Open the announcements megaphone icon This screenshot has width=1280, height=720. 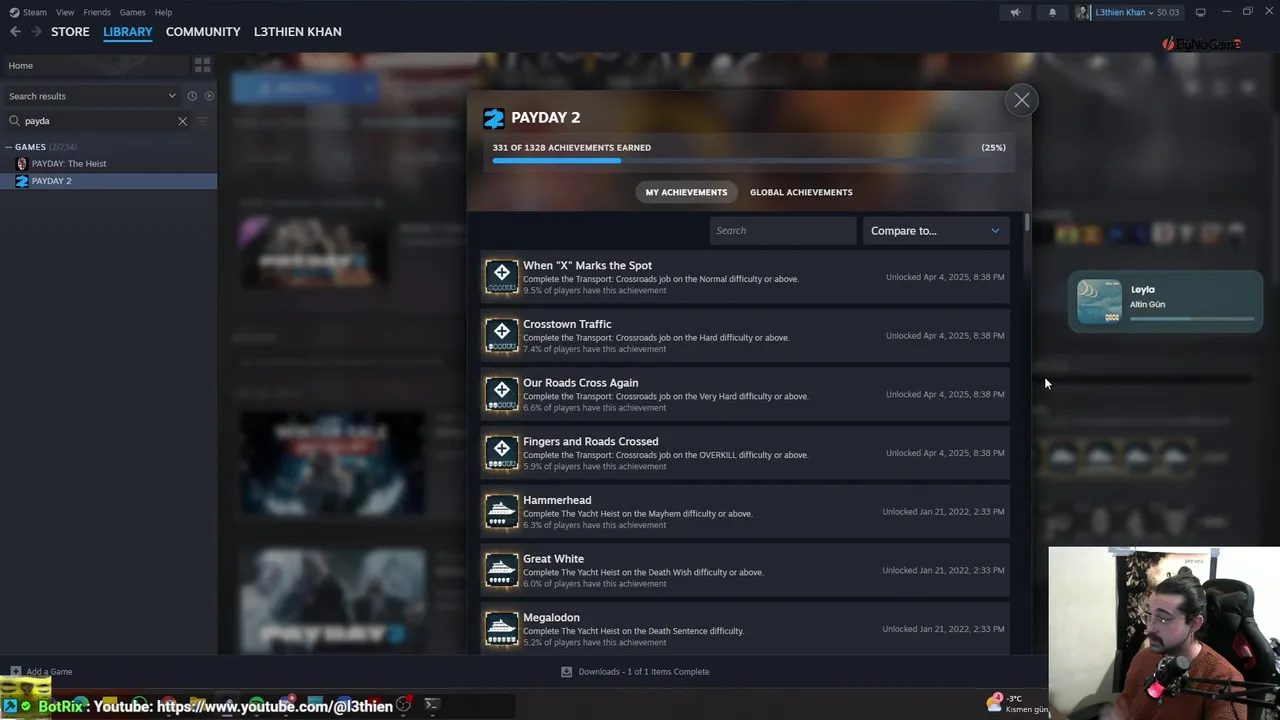pos(1015,12)
